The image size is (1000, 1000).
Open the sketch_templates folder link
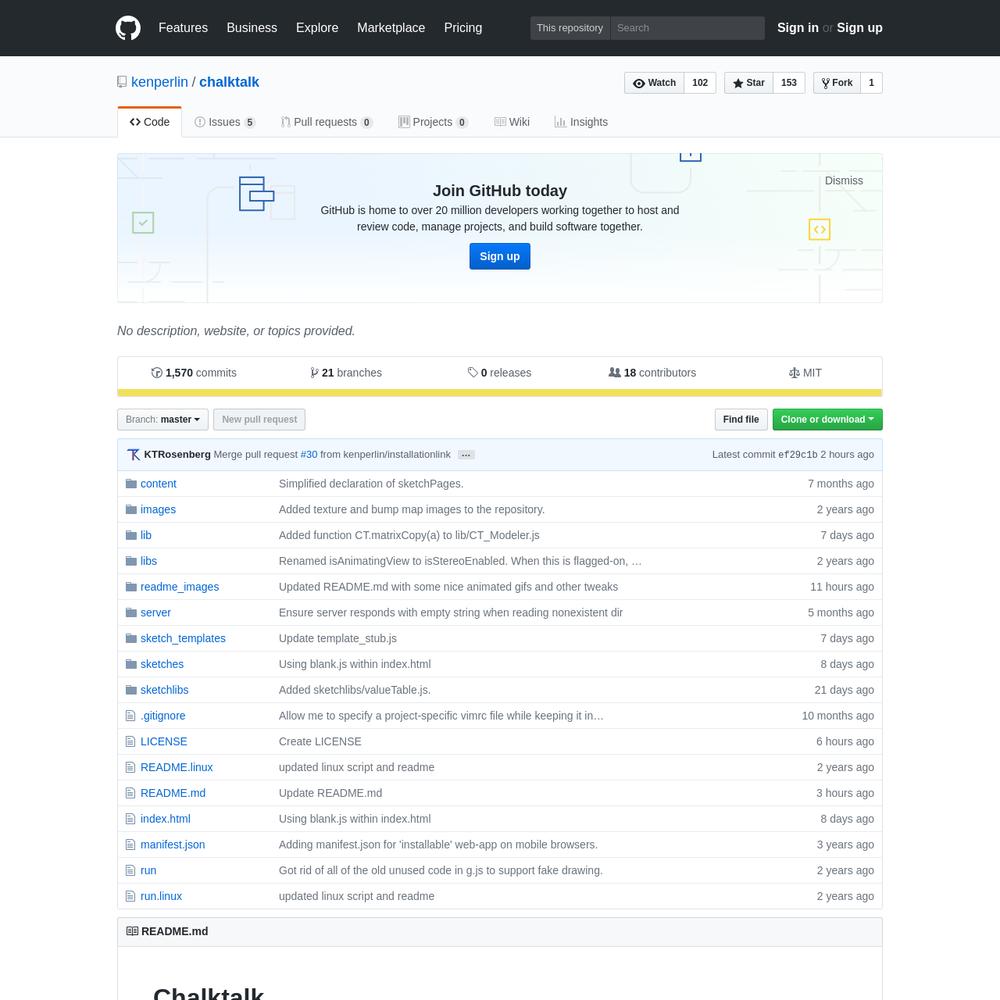coord(183,638)
